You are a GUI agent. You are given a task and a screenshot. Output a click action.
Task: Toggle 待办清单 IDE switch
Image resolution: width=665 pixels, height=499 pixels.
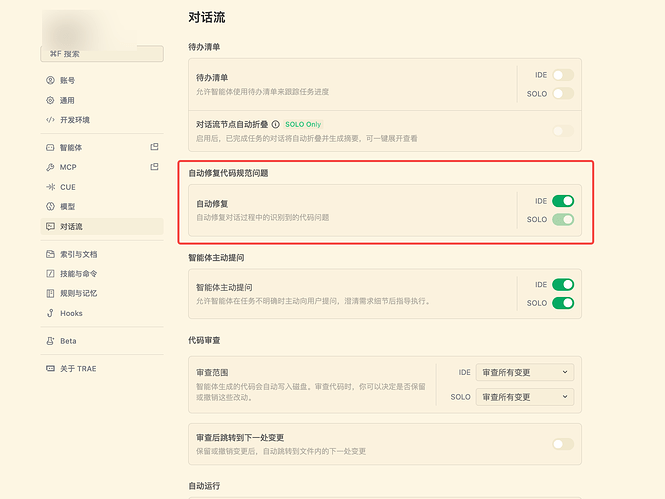(x=563, y=75)
